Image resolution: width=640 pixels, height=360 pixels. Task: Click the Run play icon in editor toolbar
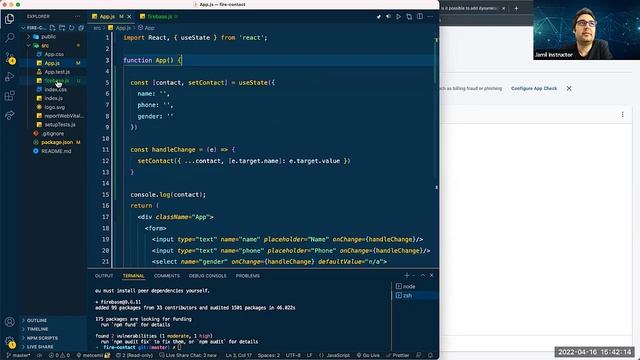398,16
